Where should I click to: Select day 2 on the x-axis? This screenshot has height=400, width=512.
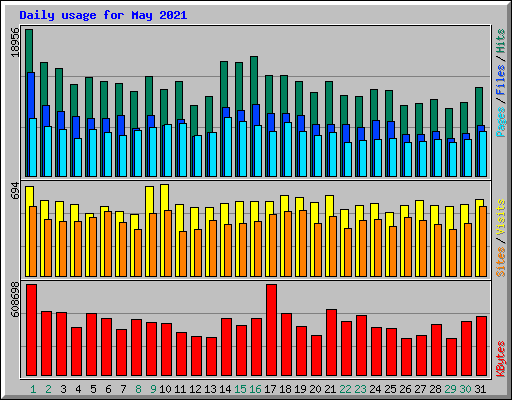pos(48,389)
